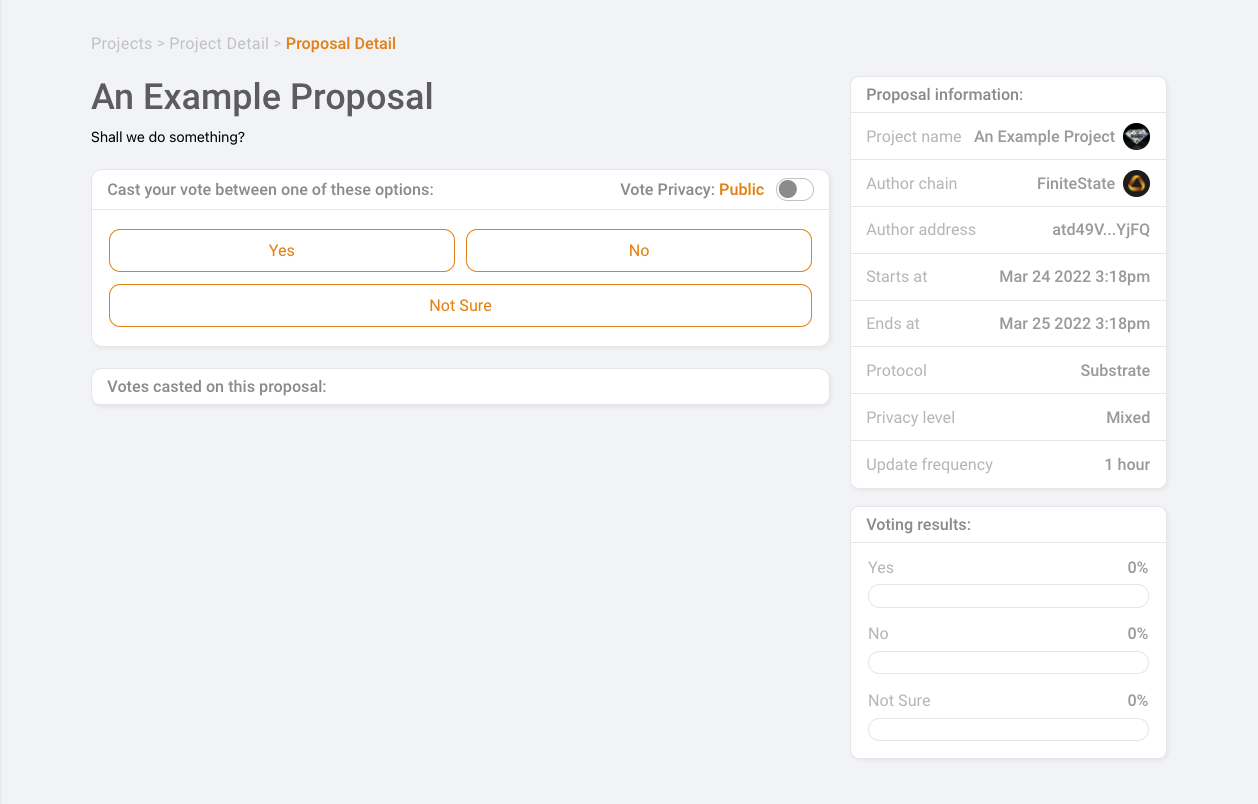Image resolution: width=1258 pixels, height=804 pixels.
Task: Click the FiniteState chain logo icon
Action: coord(1136,184)
